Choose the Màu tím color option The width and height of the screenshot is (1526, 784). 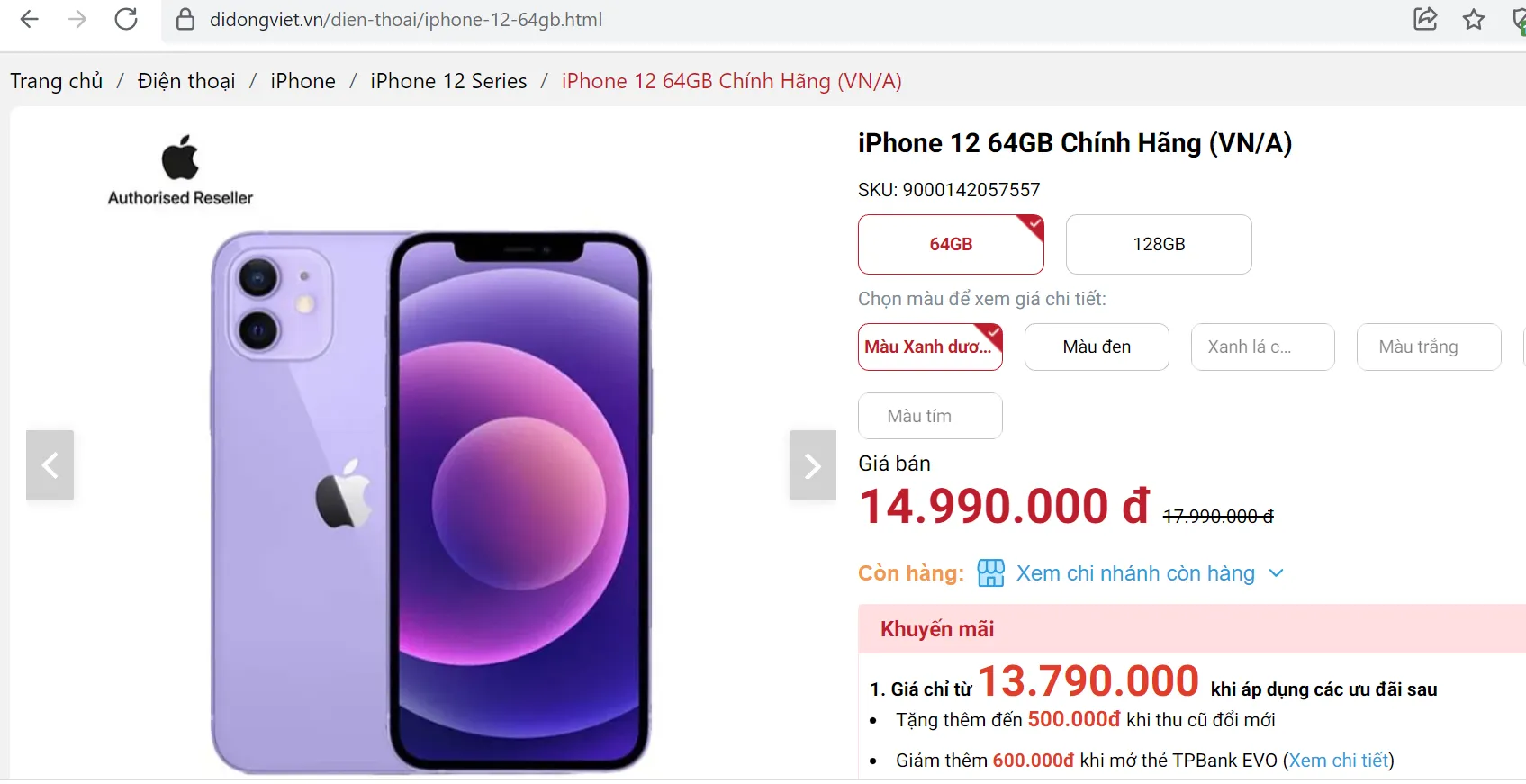930,415
